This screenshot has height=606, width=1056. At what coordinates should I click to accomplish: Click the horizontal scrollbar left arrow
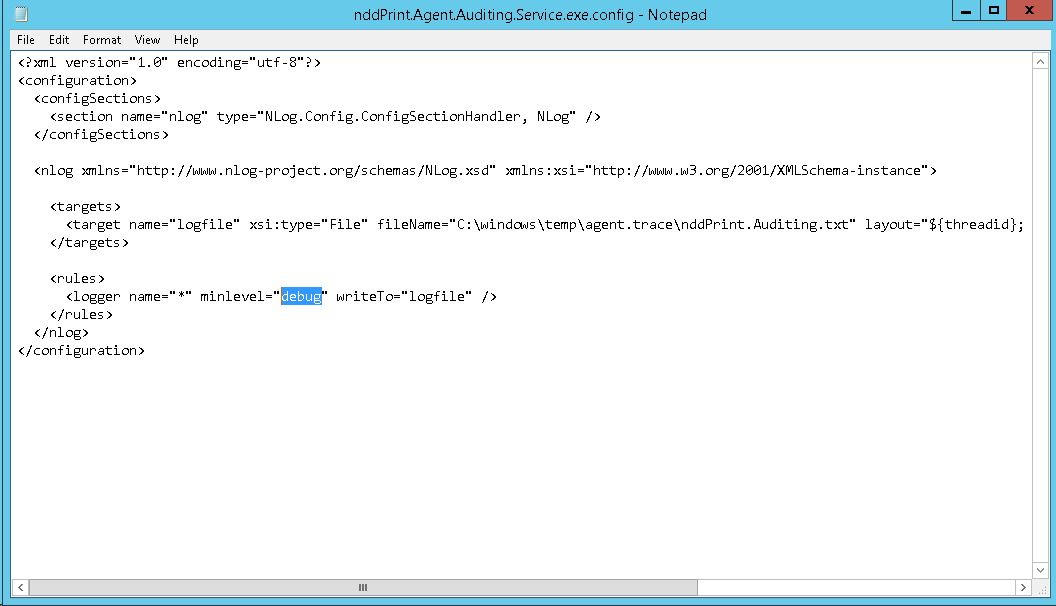point(22,588)
